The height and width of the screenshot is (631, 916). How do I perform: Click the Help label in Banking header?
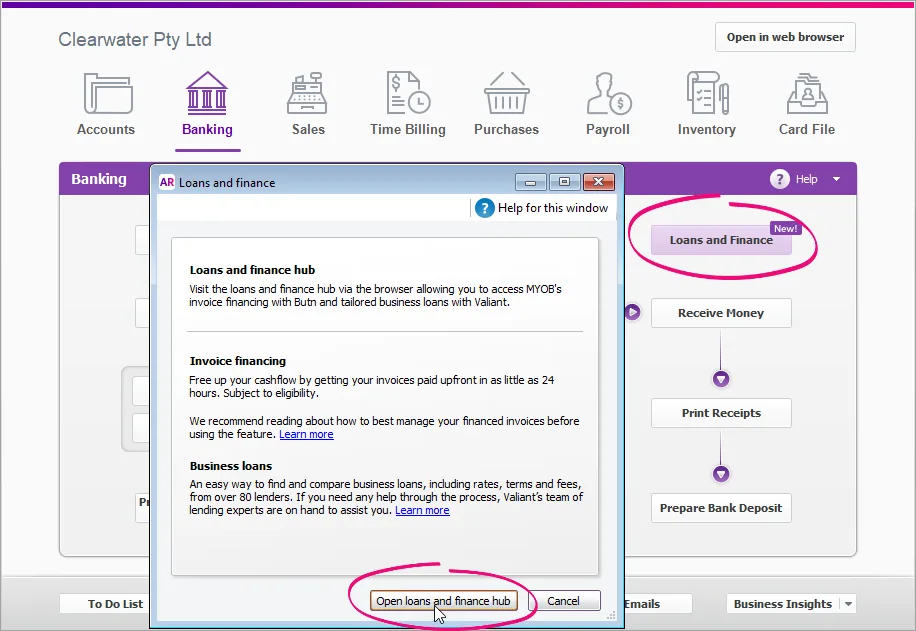(x=806, y=179)
